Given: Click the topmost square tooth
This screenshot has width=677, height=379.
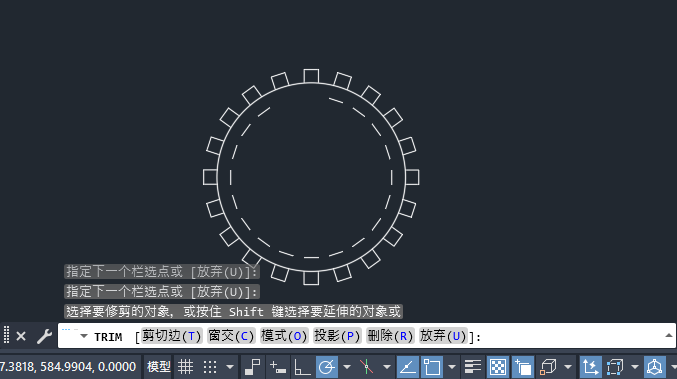Looking at the screenshot, I should [x=311, y=76].
